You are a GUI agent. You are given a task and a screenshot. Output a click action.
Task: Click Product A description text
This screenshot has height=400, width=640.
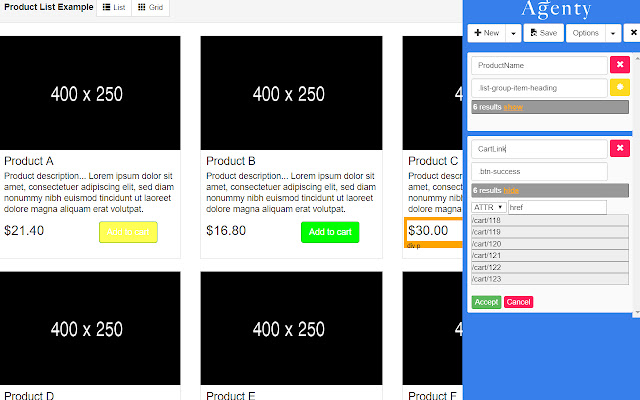click(x=89, y=193)
